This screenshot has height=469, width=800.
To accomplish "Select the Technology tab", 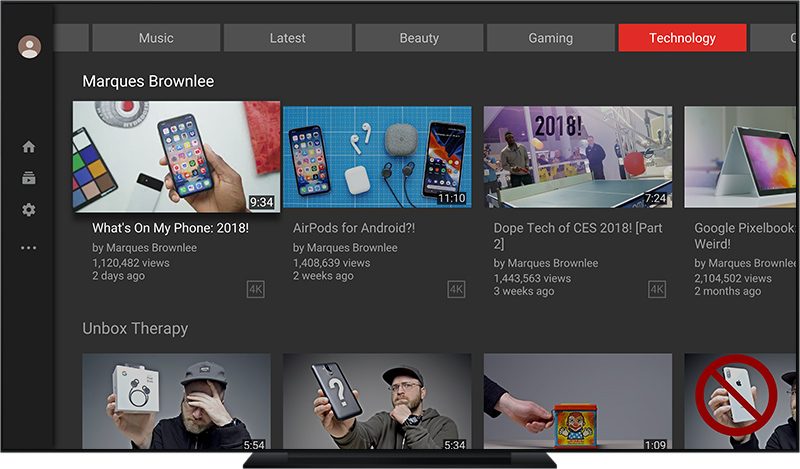I will 682,38.
